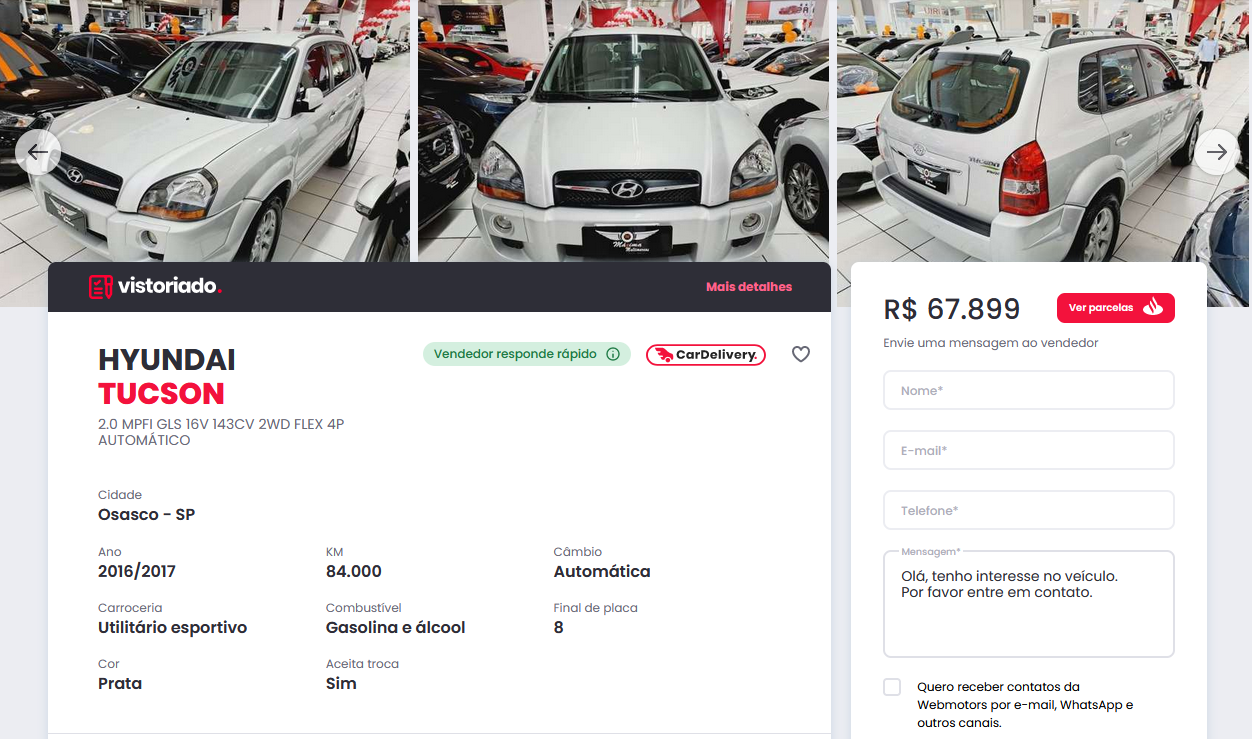Click the next photo arrow
The image size is (1252, 739).
1217,152
